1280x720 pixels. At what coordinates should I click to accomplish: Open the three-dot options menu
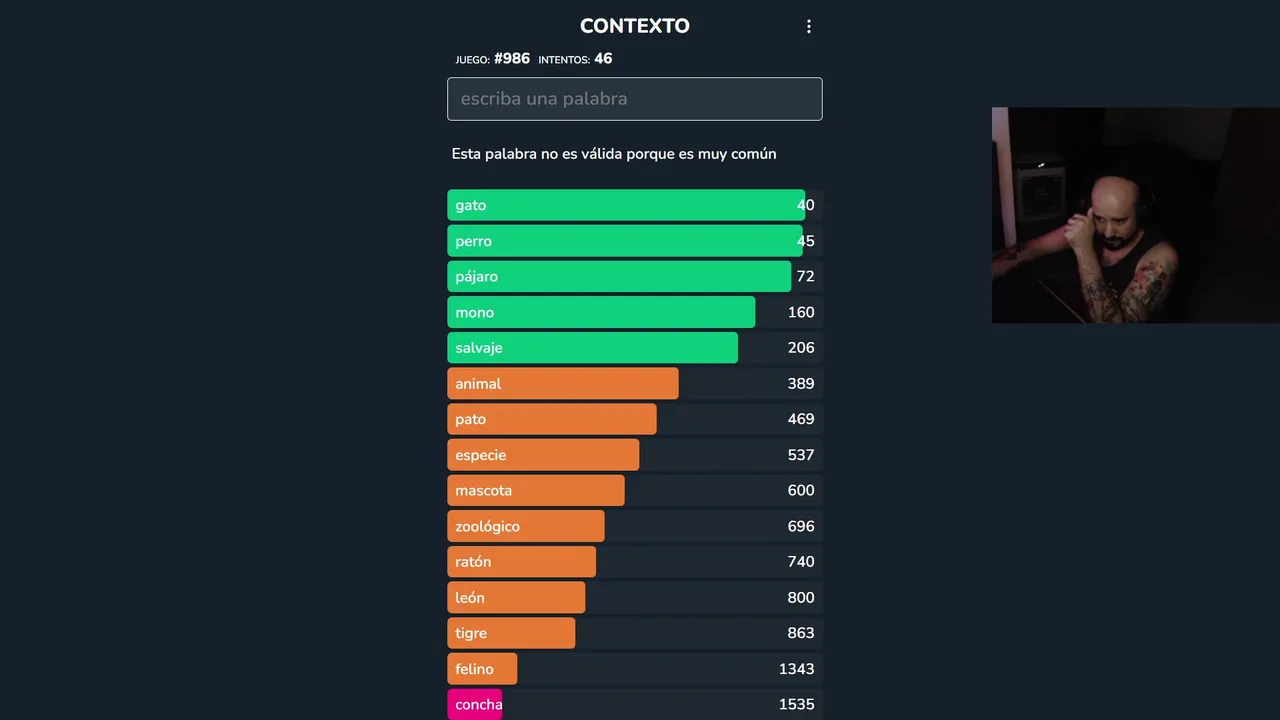pos(809,27)
